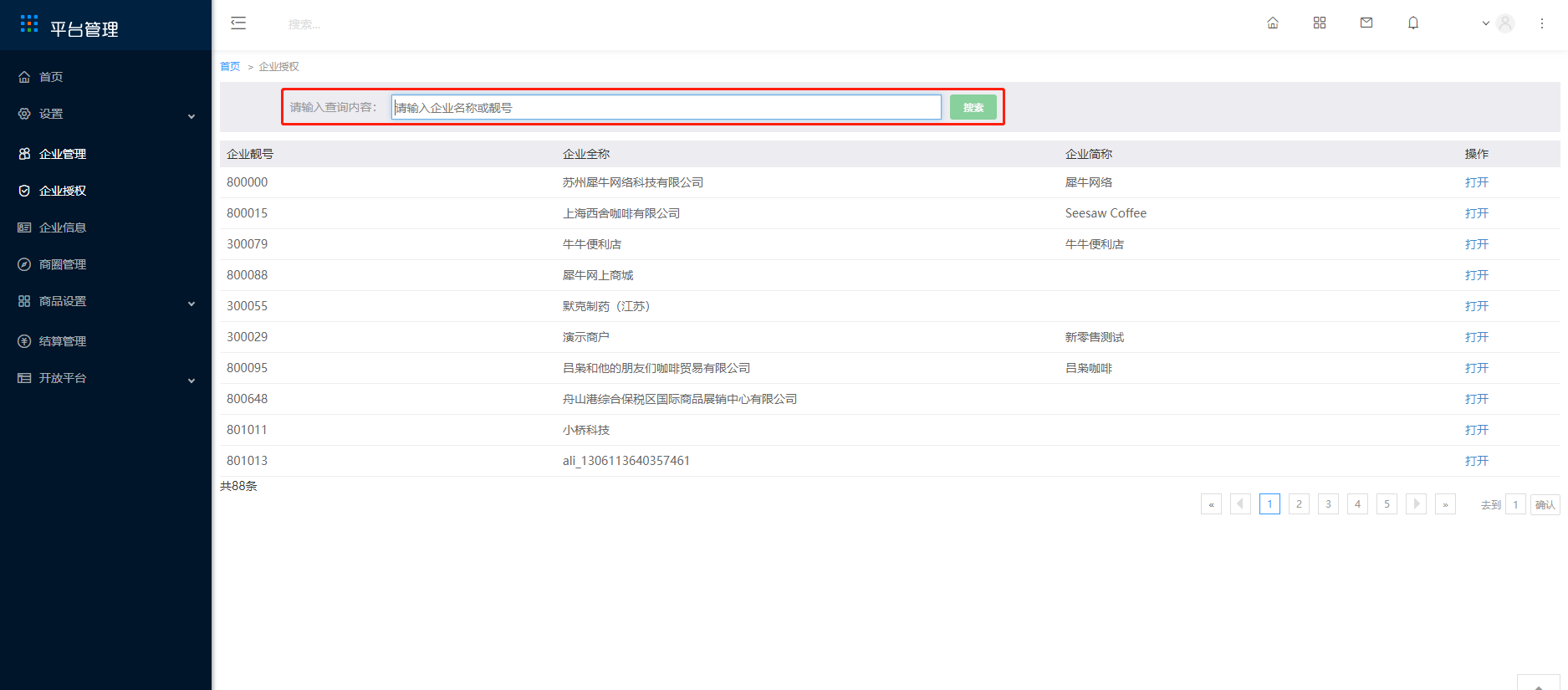
Task: Click 打开 for 苏州犀牛网络科技有限公司
Action: tap(1477, 182)
